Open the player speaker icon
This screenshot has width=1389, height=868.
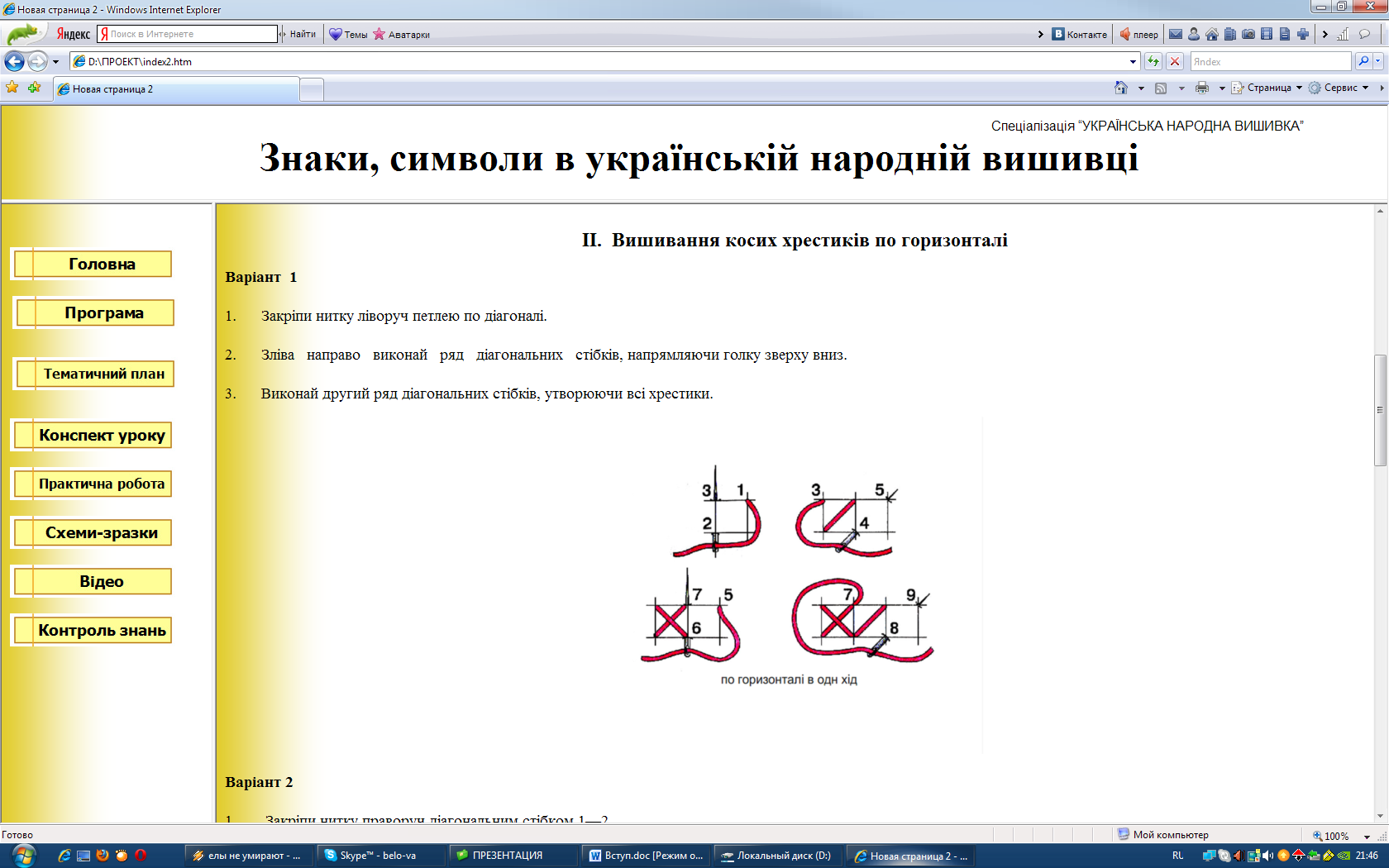(1125, 34)
